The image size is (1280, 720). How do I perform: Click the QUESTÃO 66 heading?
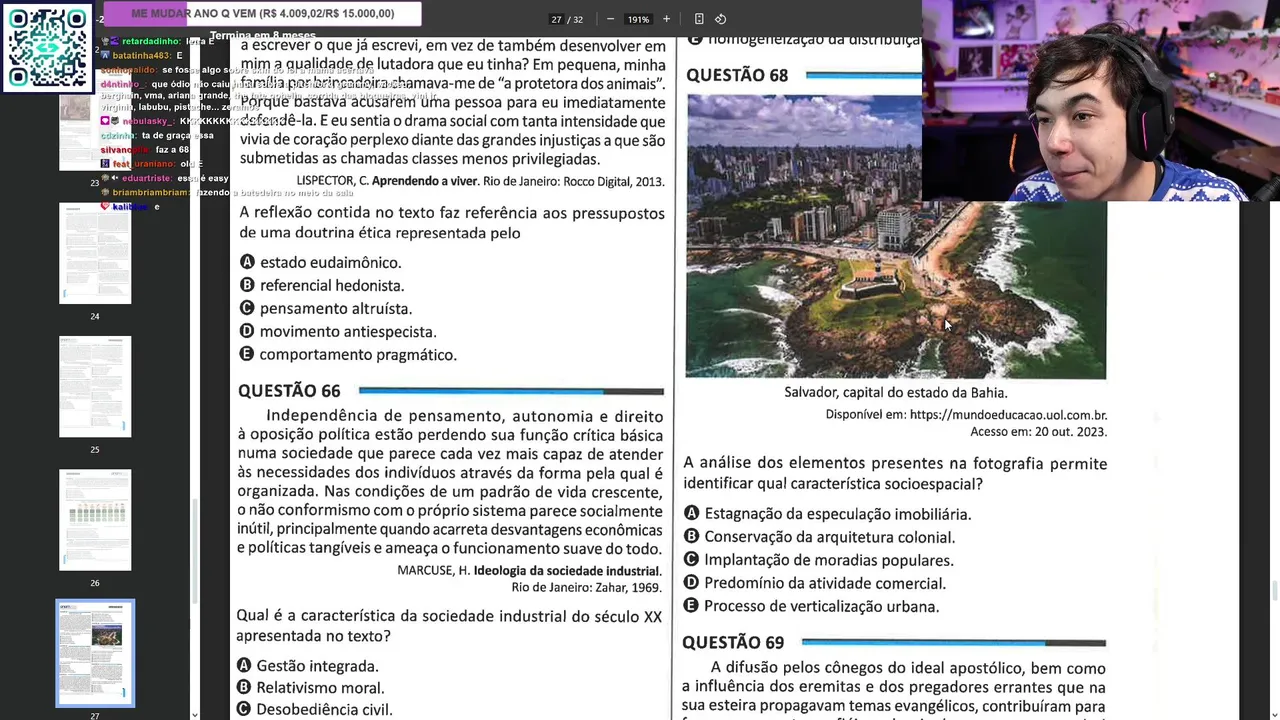coord(289,391)
